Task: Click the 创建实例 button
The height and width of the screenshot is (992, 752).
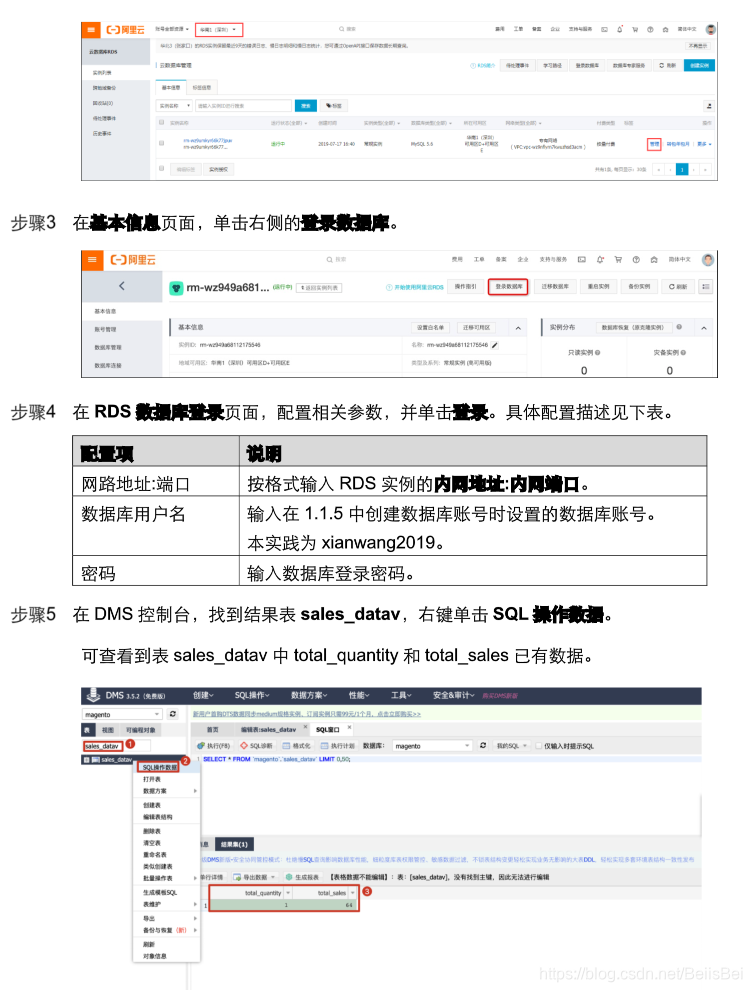Action: 699,65
